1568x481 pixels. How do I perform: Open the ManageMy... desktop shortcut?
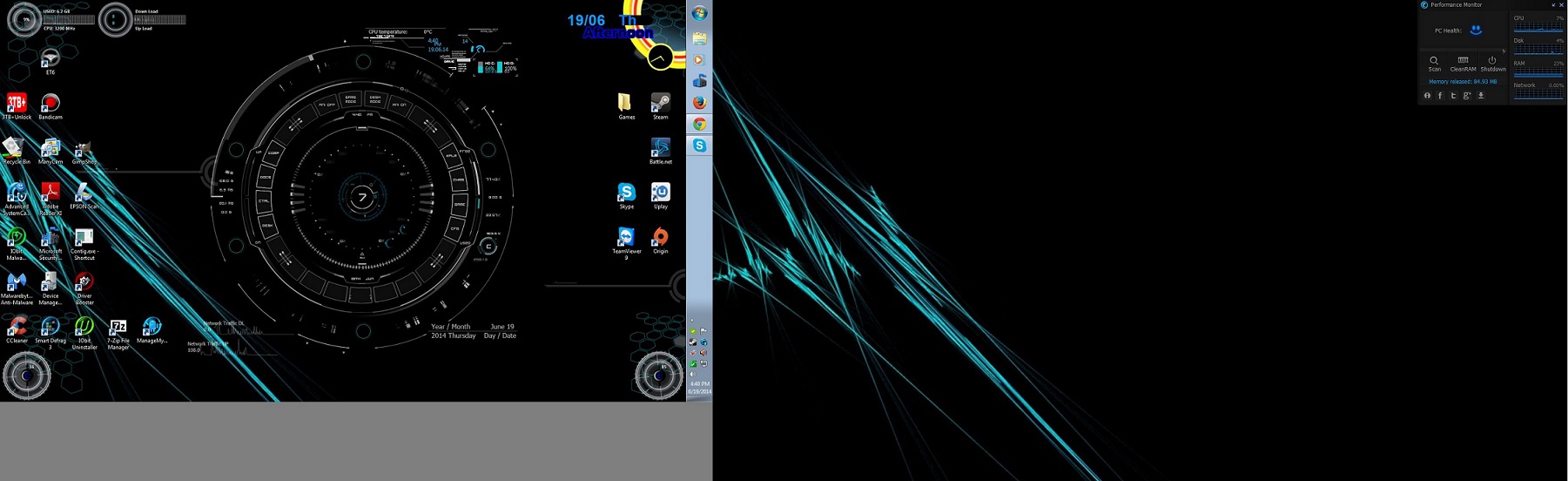tap(151, 329)
